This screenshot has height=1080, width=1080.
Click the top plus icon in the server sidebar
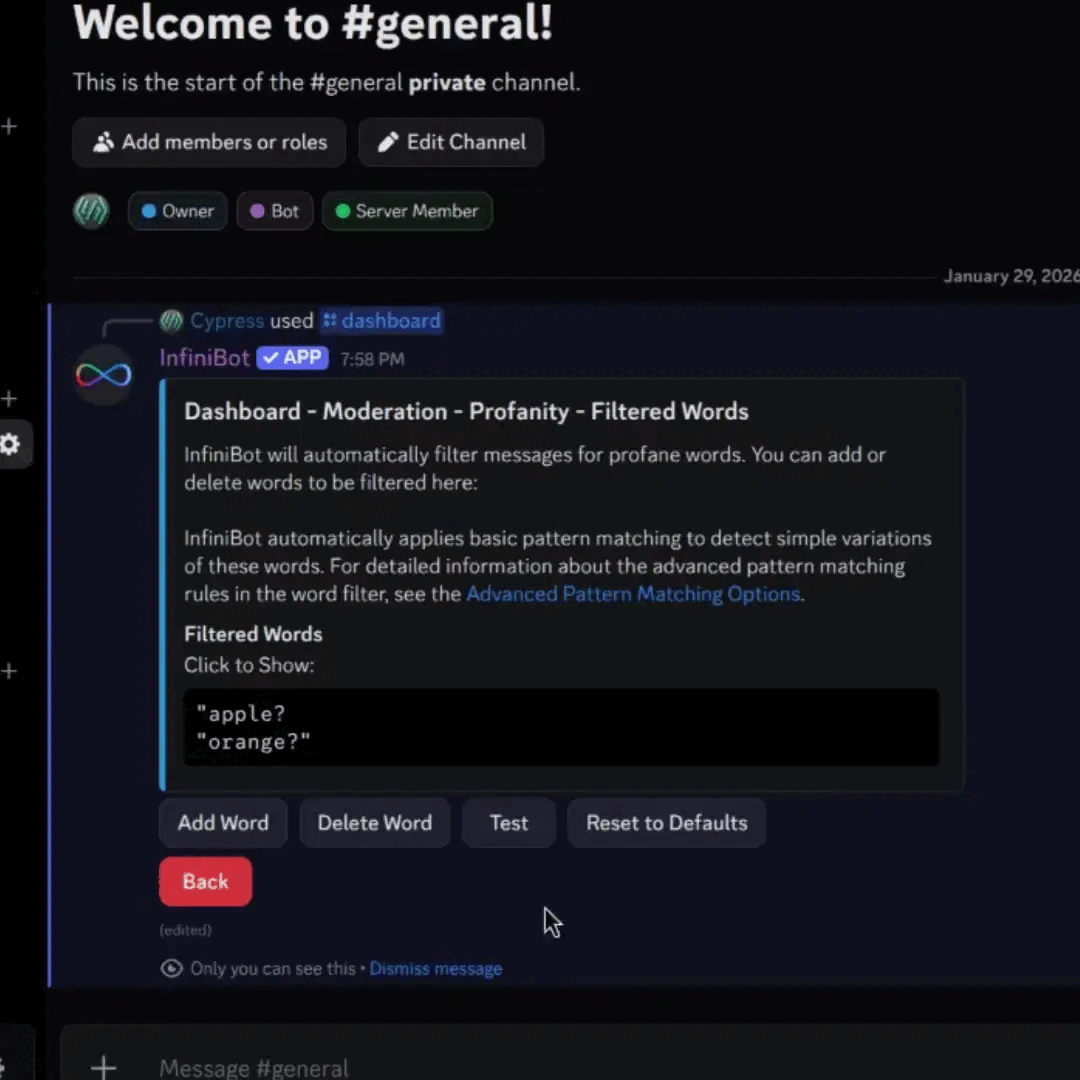(x=10, y=126)
